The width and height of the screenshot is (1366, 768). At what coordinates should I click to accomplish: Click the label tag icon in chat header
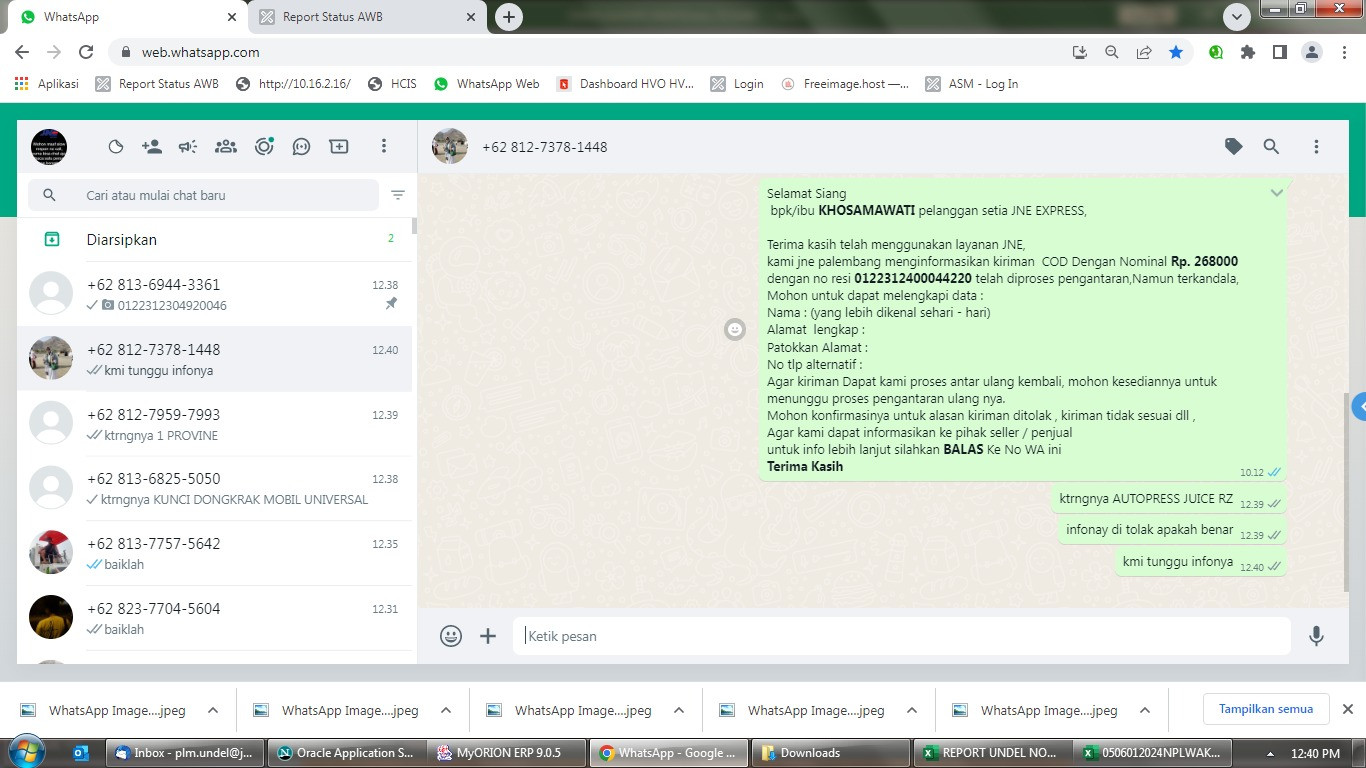1234,147
